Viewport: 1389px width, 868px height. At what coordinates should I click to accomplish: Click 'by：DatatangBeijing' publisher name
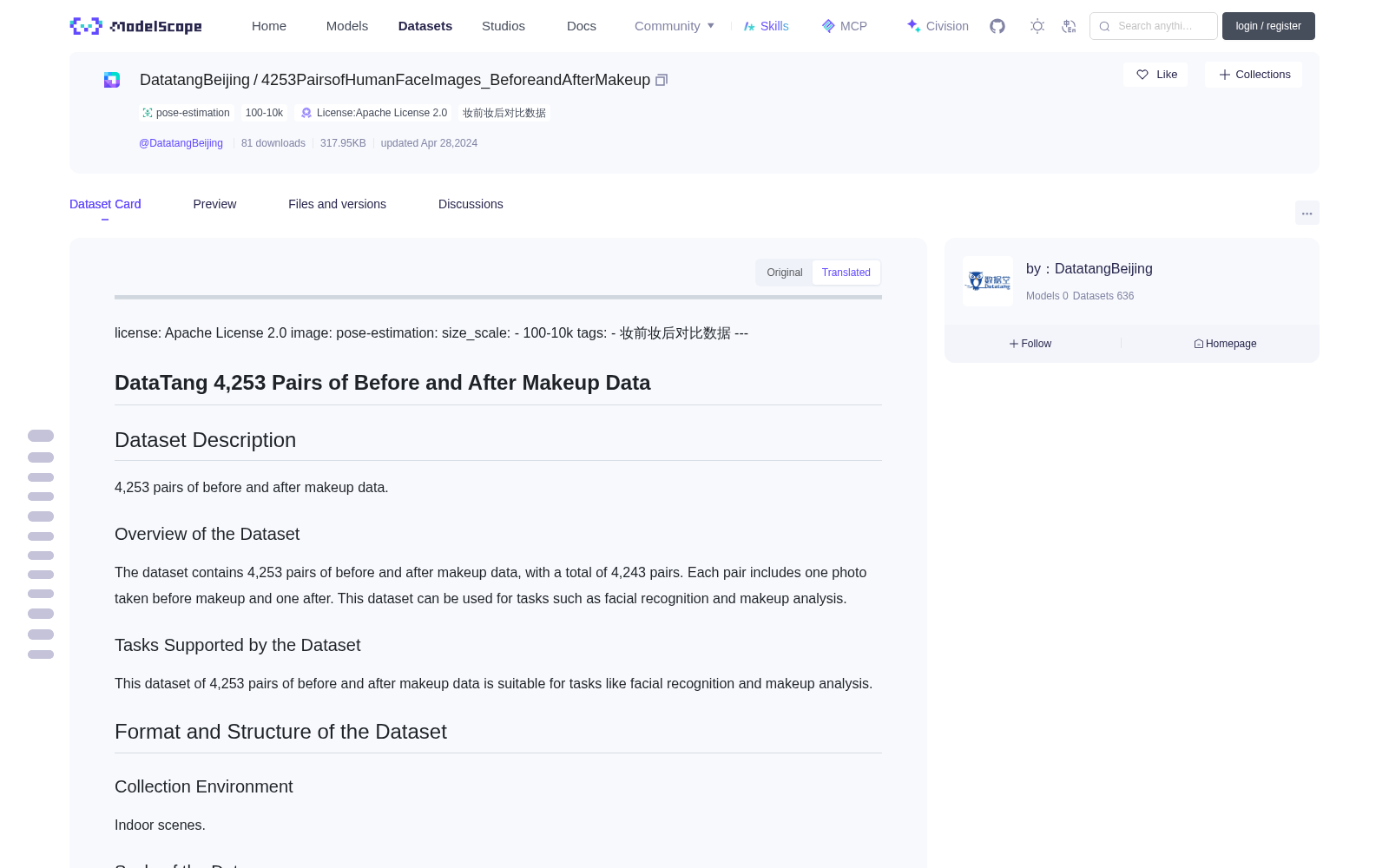1089,269
